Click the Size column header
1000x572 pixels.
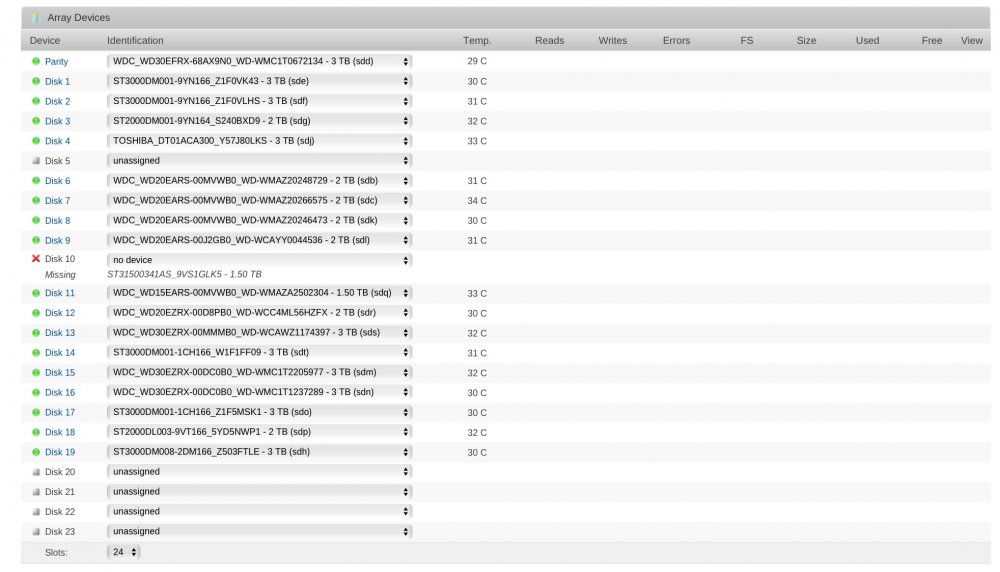click(x=807, y=40)
